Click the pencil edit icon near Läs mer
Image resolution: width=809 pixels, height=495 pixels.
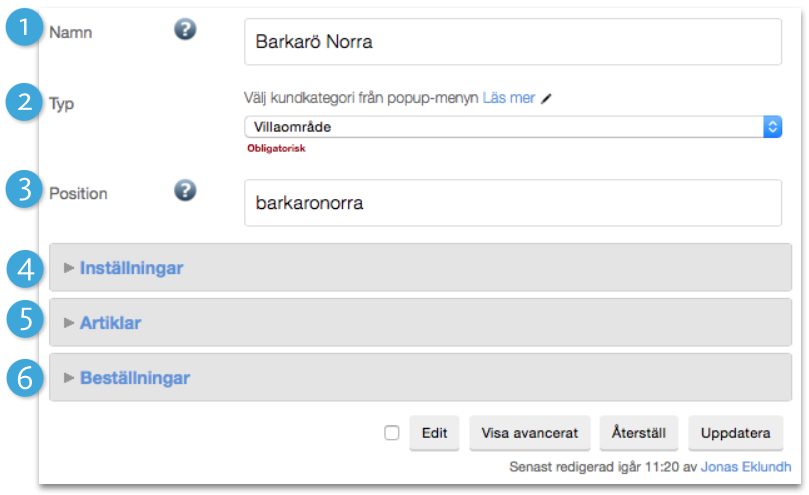tap(546, 98)
